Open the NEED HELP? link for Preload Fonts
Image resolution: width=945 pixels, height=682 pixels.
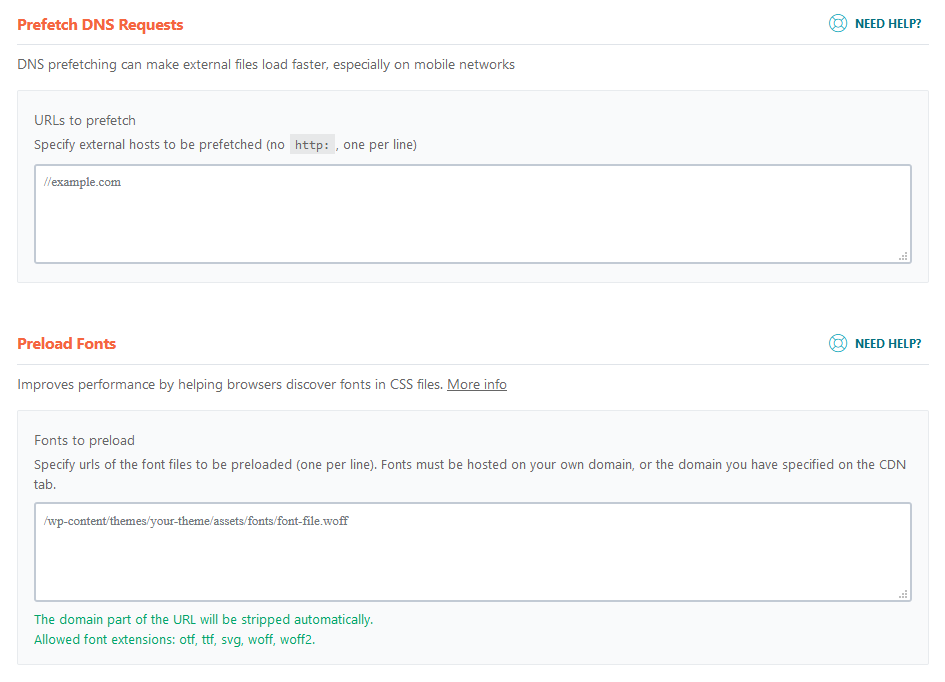886,343
